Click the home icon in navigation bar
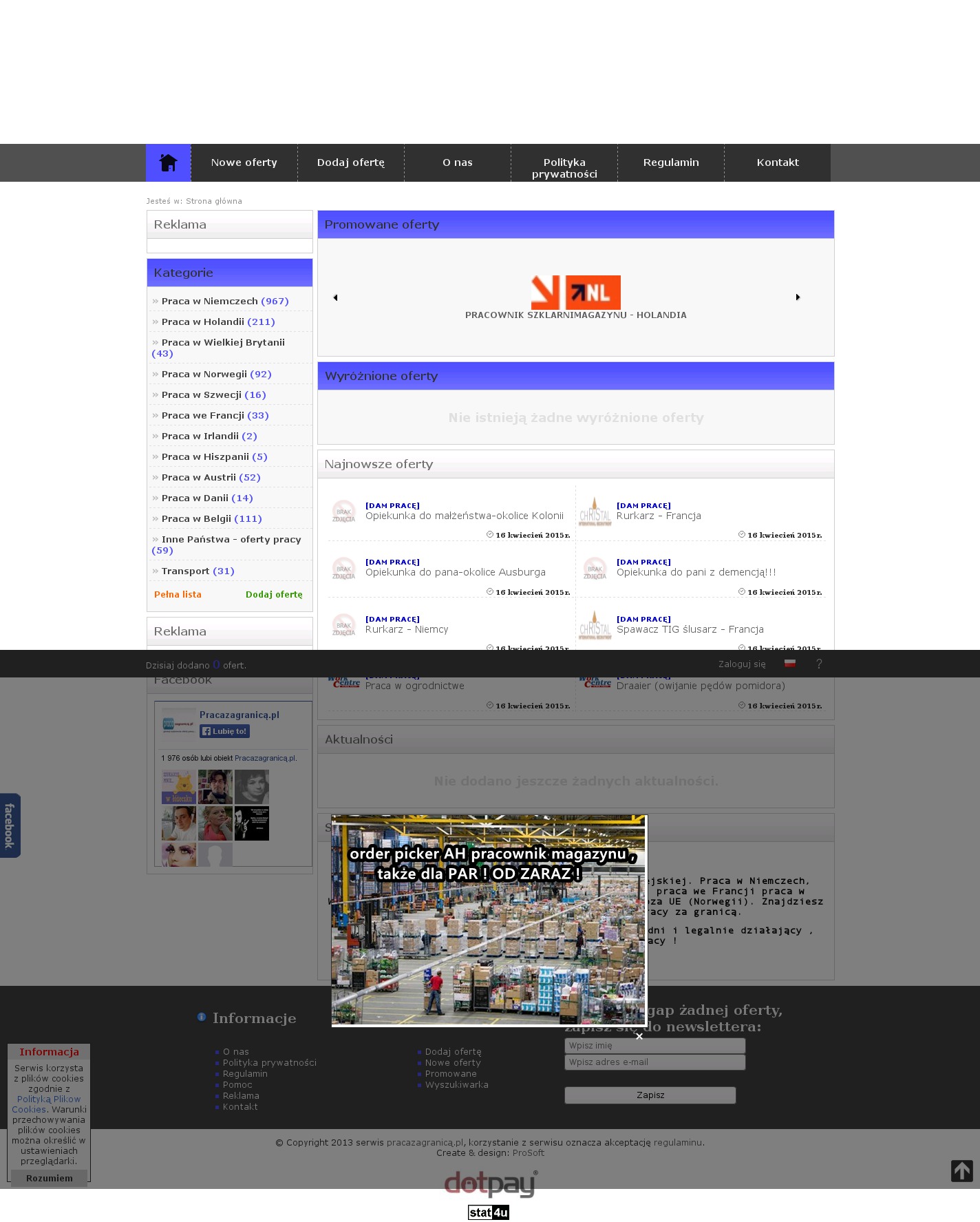Image resolution: width=980 pixels, height=1222 pixels. click(168, 163)
